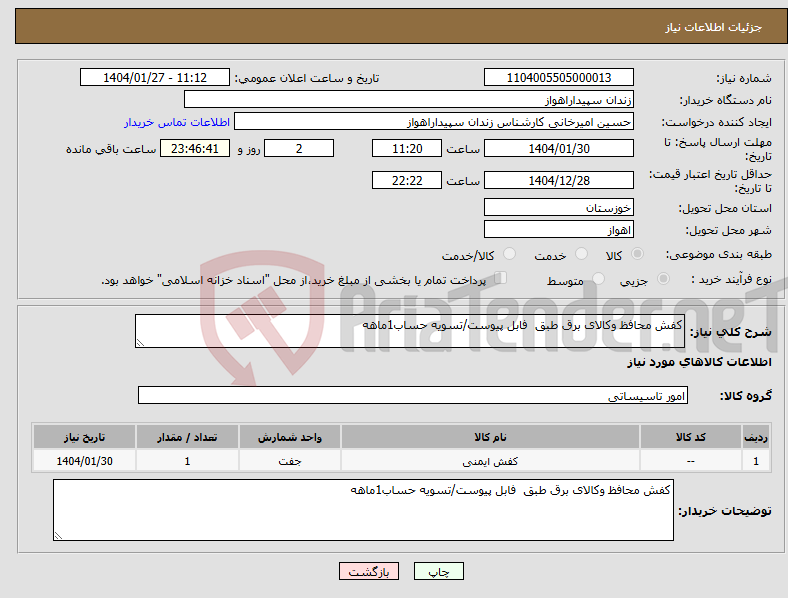Click the جفت unit cell
Viewport: 788px width, 598px height.
[x=290, y=461]
